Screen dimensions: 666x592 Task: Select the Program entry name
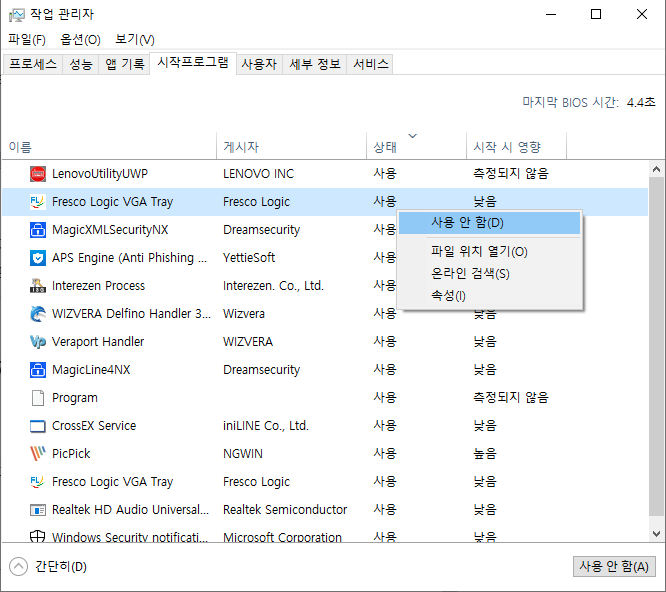[x=75, y=398]
